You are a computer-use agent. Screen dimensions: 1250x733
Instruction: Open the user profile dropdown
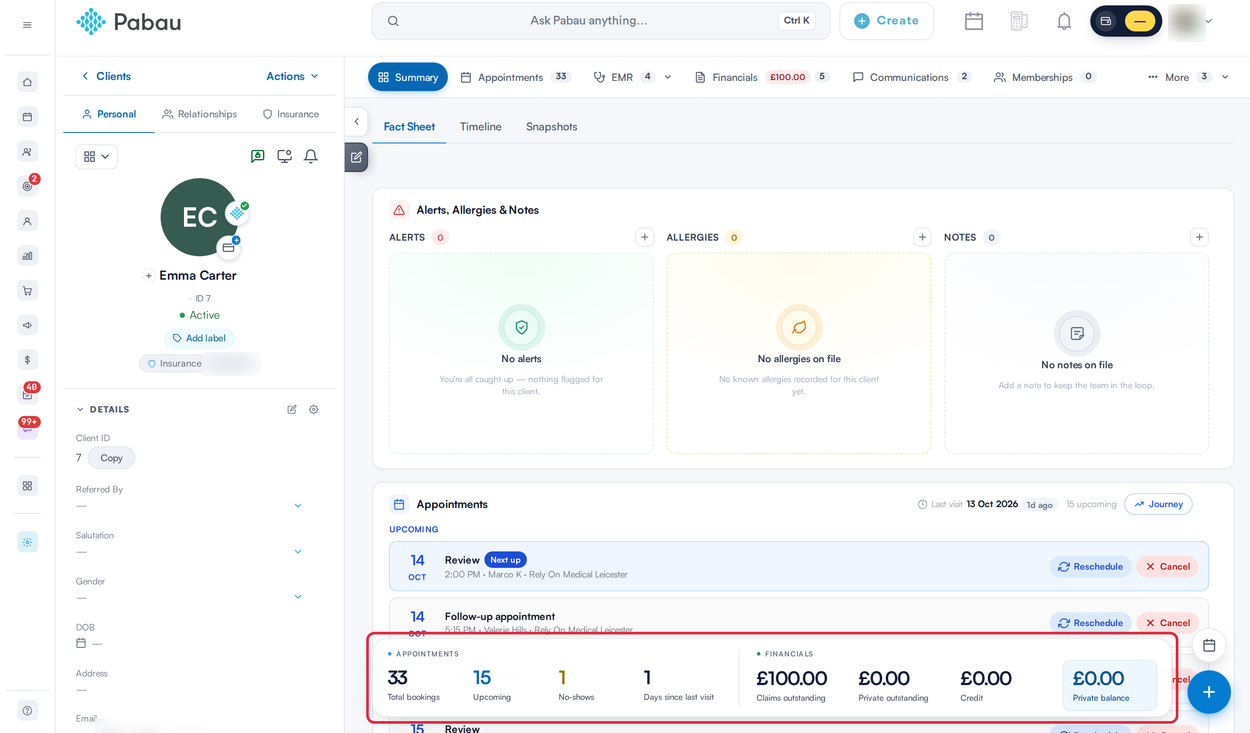point(1209,21)
